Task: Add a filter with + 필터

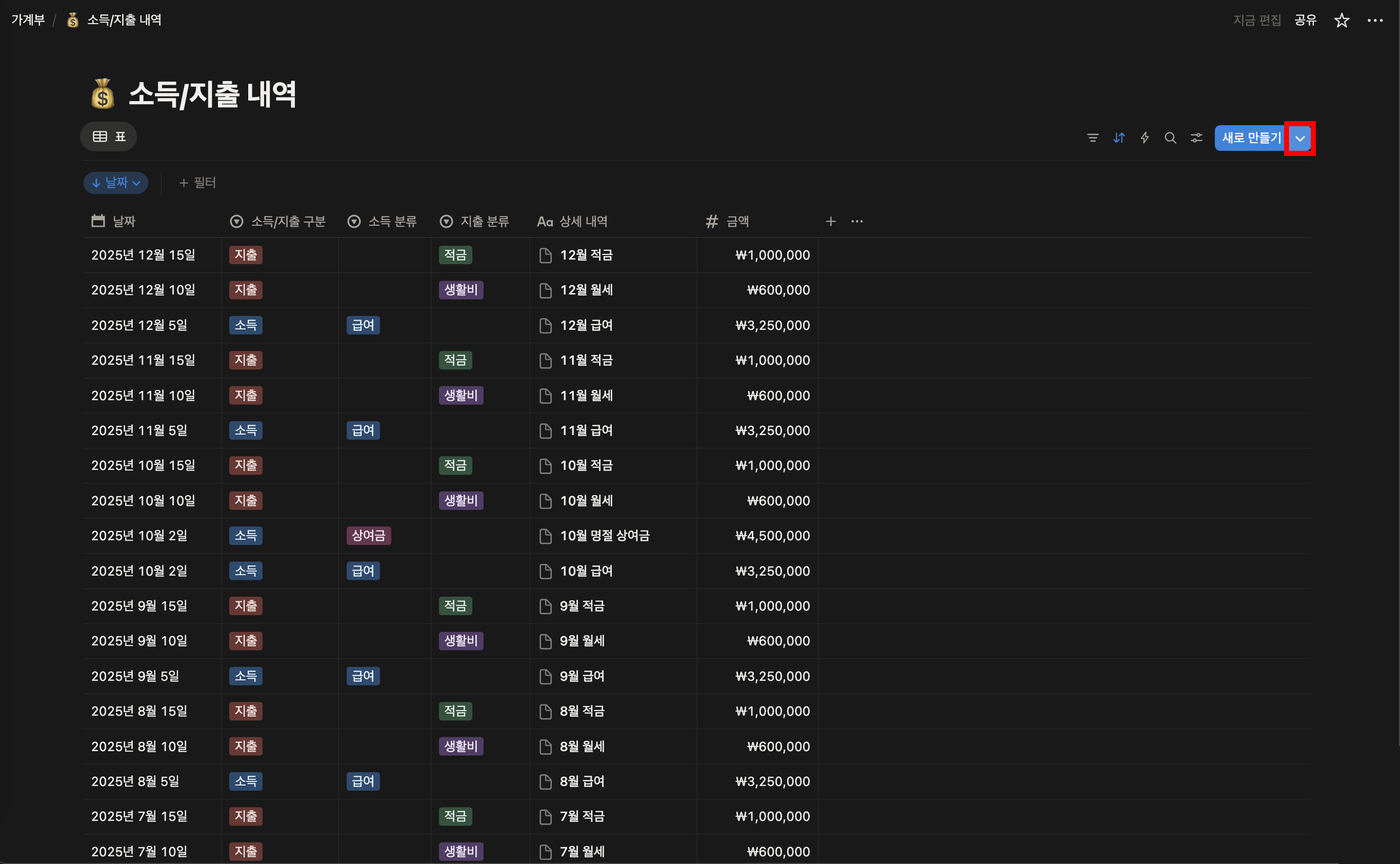Action: click(197, 183)
